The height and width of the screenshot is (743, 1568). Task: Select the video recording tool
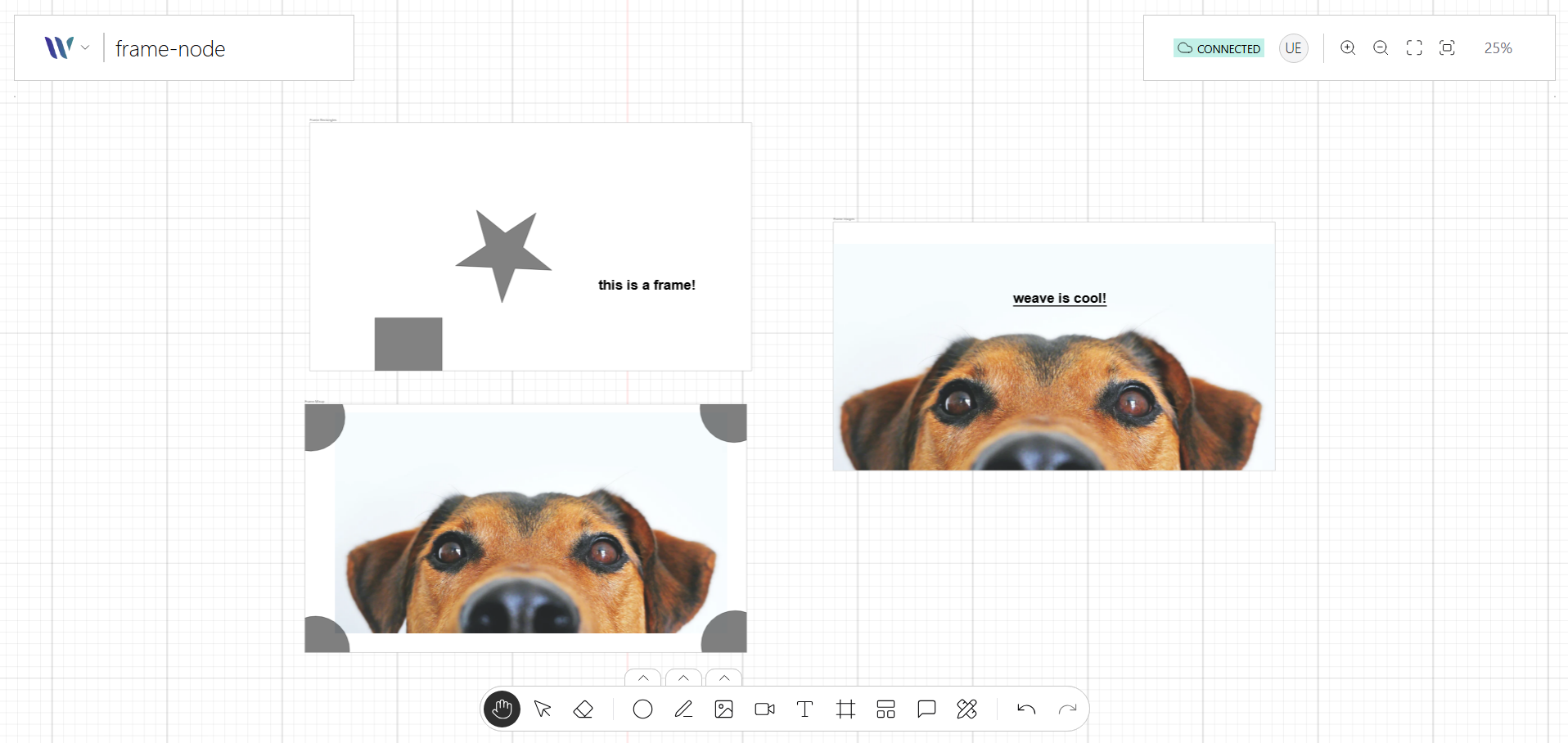[x=764, y=709]
